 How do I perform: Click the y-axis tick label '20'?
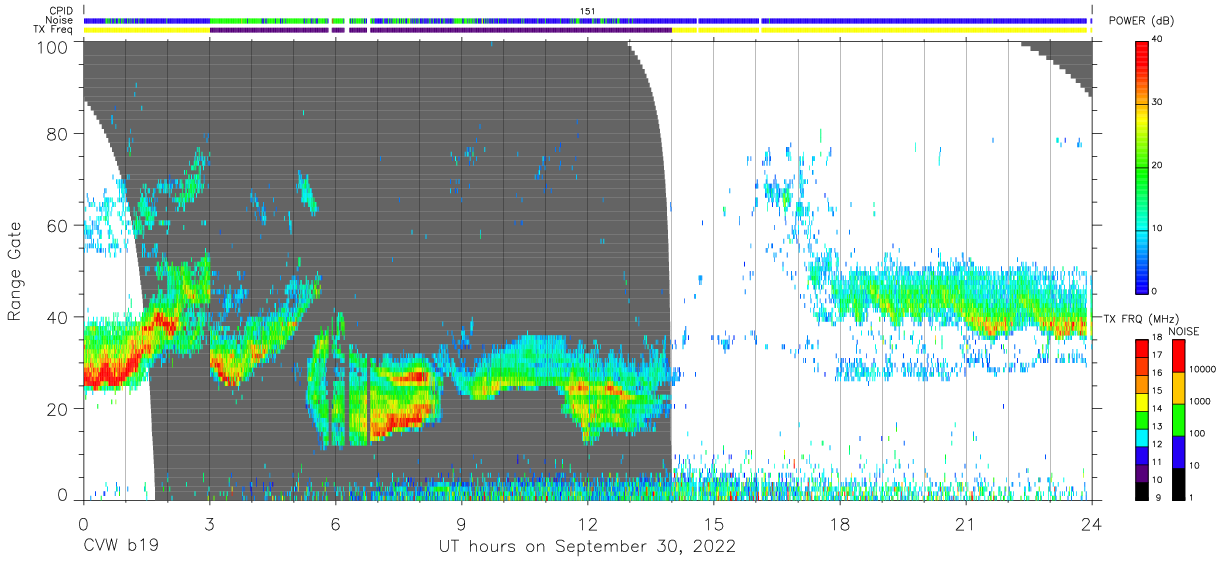coord(58,409)
